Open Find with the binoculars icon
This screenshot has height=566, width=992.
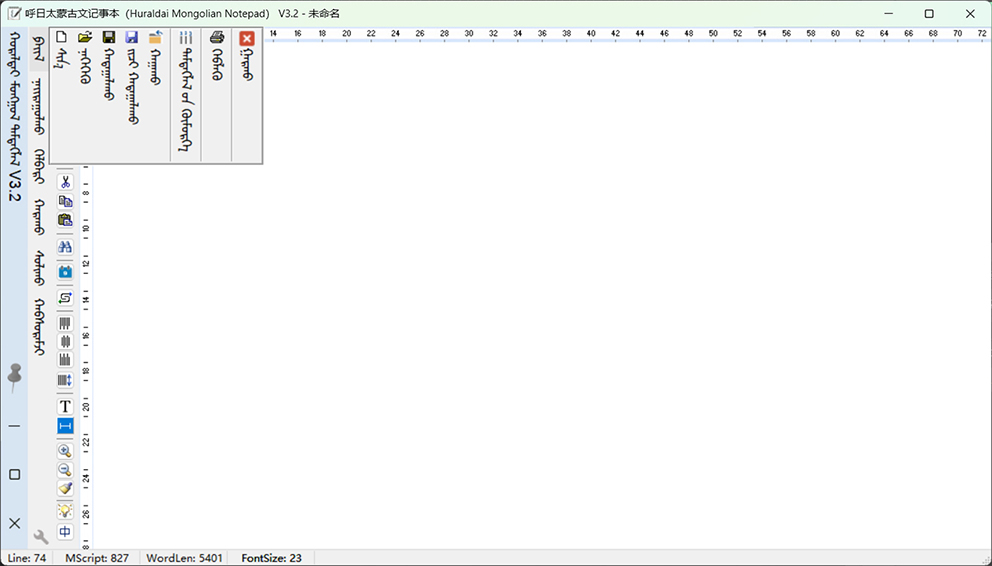65,246
